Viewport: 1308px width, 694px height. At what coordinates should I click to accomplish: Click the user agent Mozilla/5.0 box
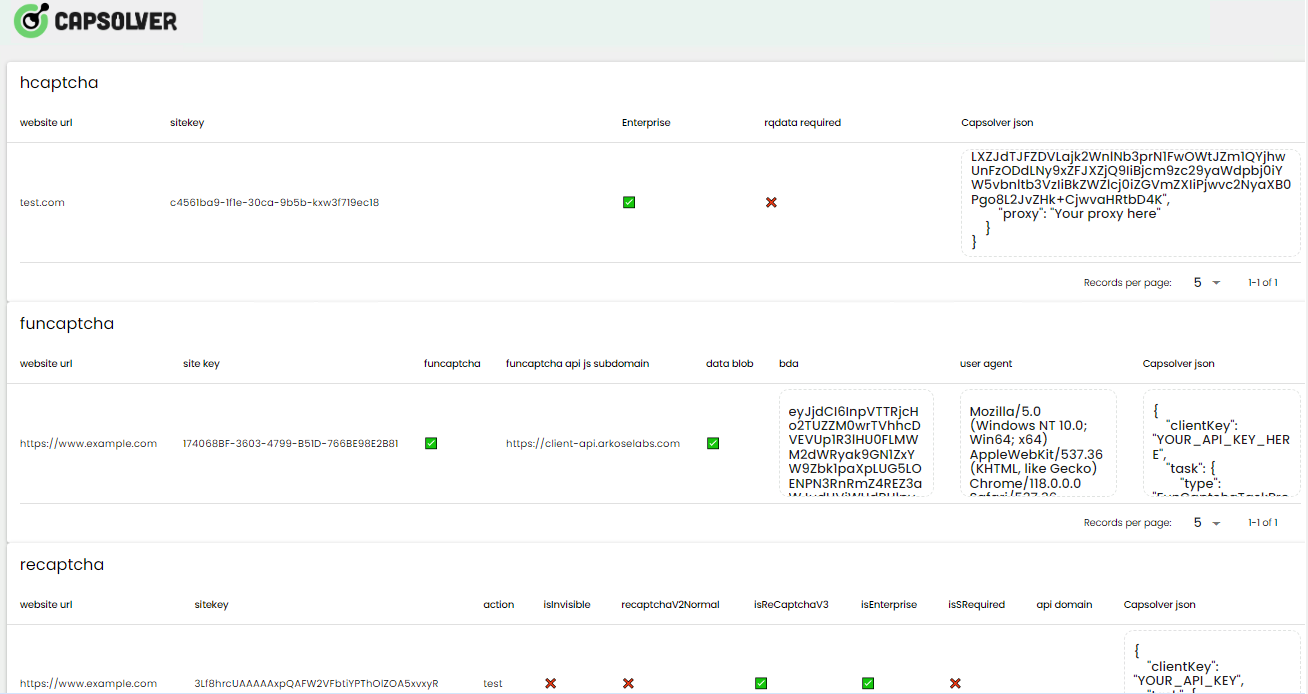coord(1038,443)
